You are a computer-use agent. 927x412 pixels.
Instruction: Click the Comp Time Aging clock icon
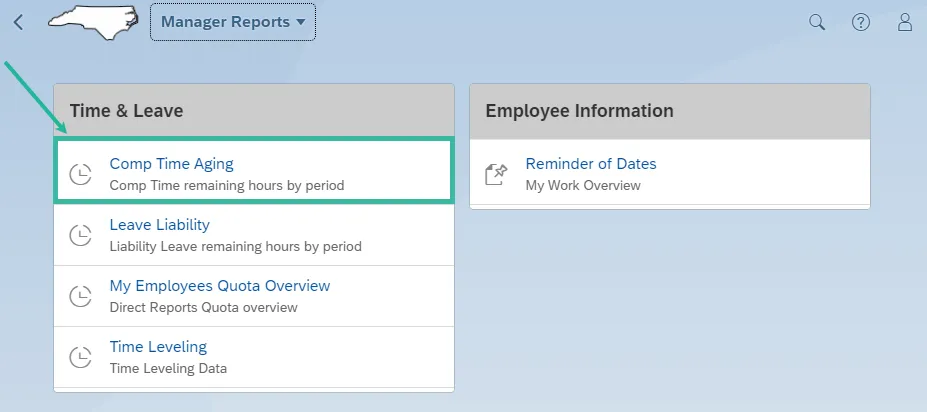(80, 174)
